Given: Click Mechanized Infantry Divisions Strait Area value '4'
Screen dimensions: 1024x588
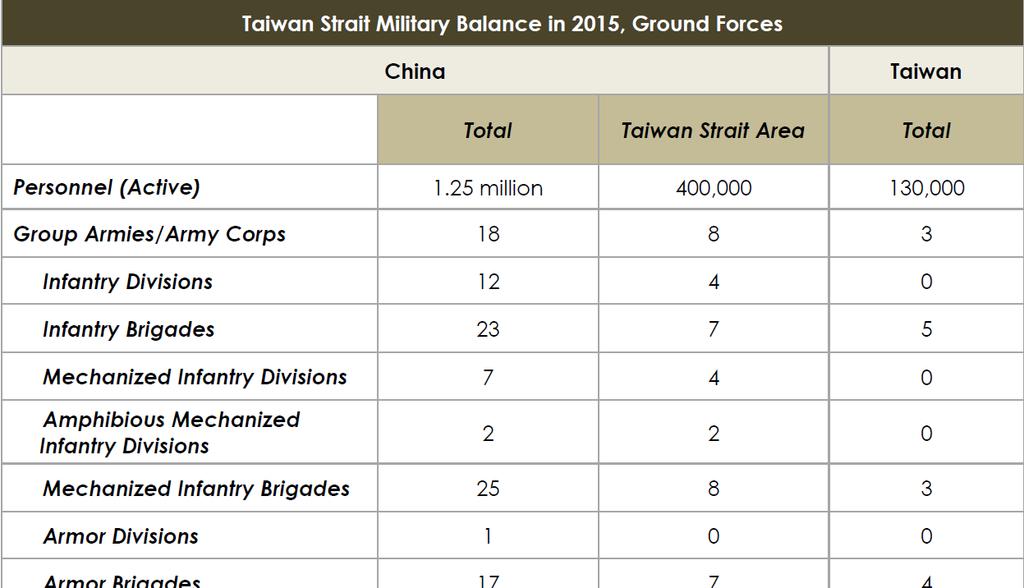Looking at the screenshot, I should 713,377.
